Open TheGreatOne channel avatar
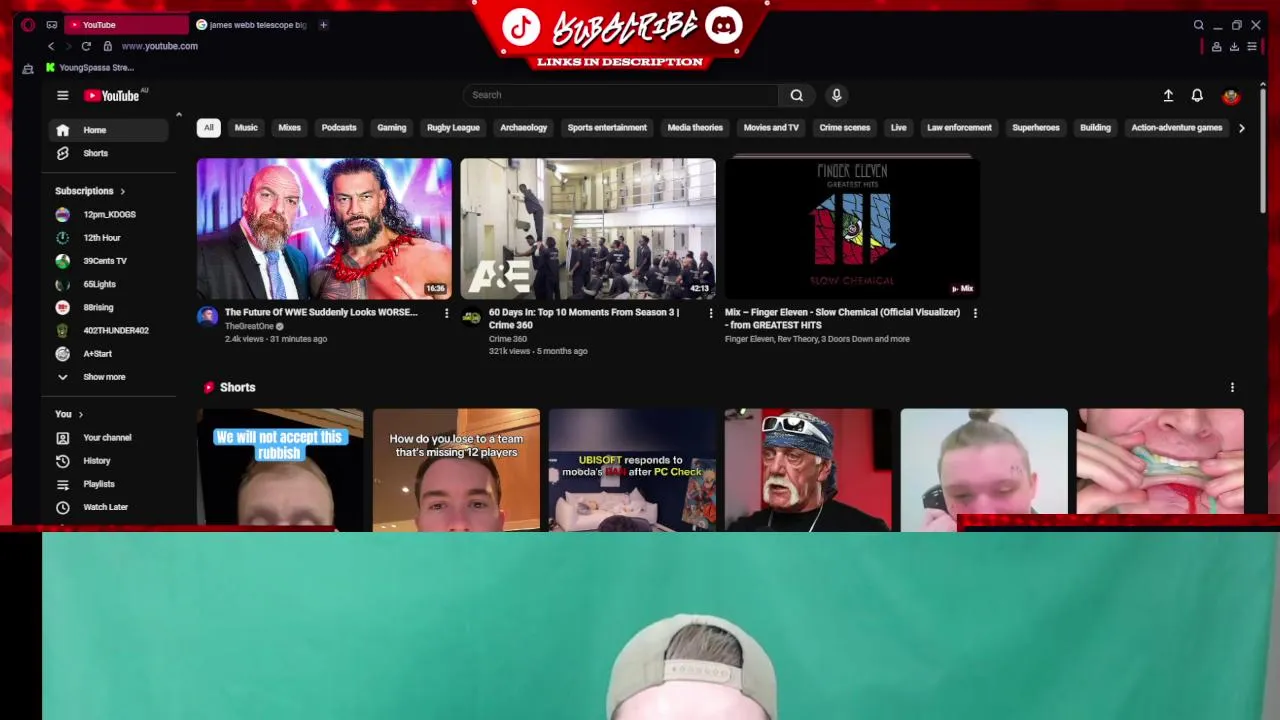The width and height of the screenshot is (1280, 720). click(x=207, y=316)
